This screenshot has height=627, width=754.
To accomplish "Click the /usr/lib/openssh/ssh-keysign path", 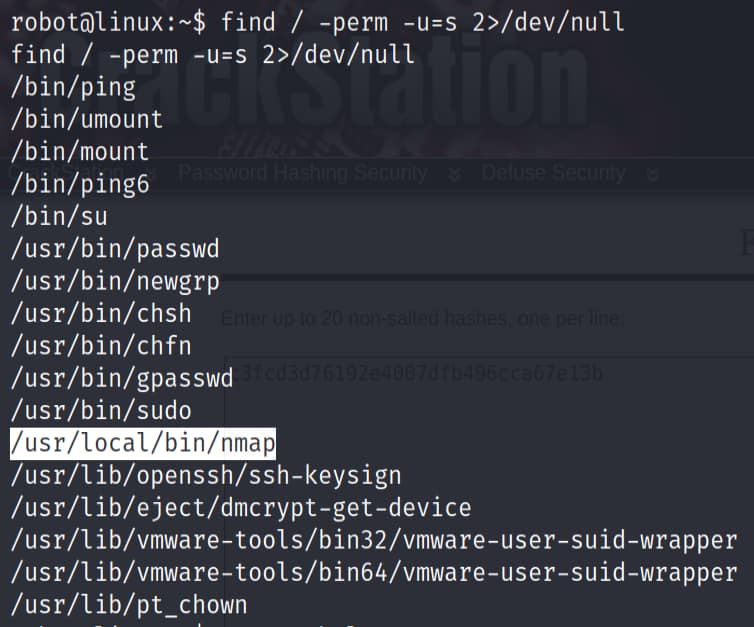I will point(206,474).
